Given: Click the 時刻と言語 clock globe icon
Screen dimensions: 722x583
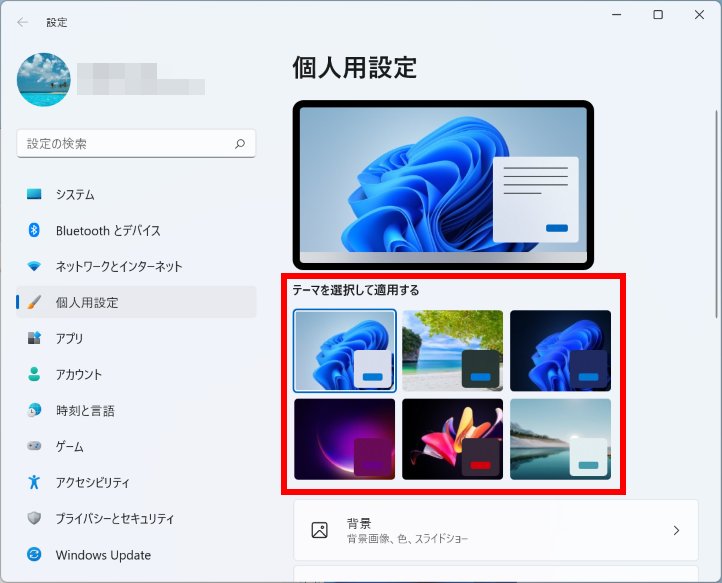Looking at the screenshot, I should click(34, 410).
